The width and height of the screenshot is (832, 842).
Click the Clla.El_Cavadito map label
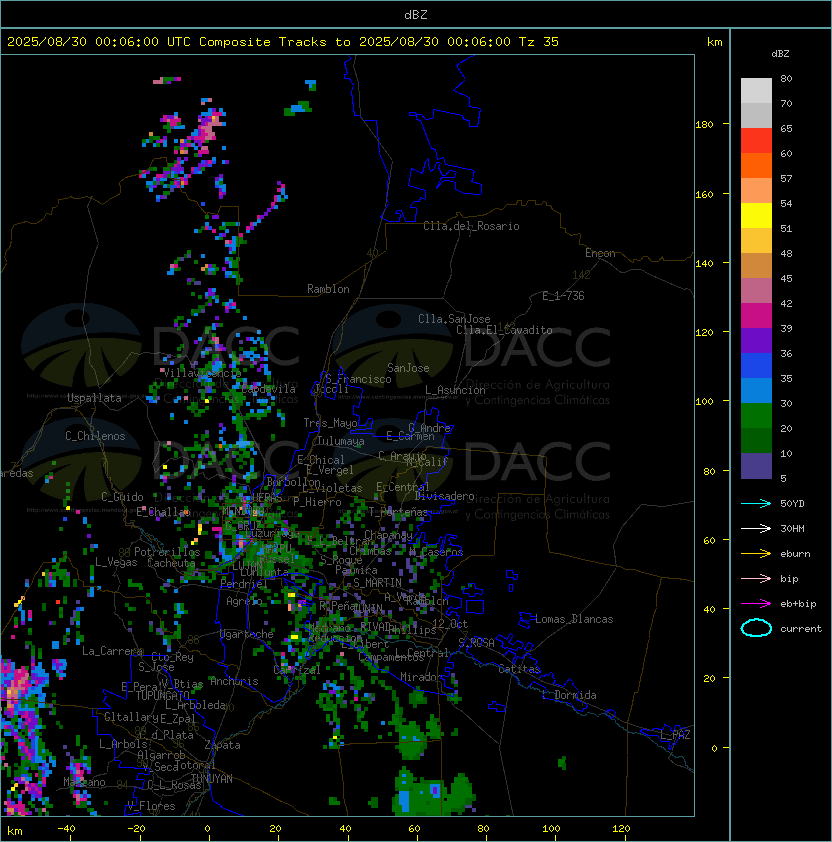pyautogui.click(x=504, y=330)
